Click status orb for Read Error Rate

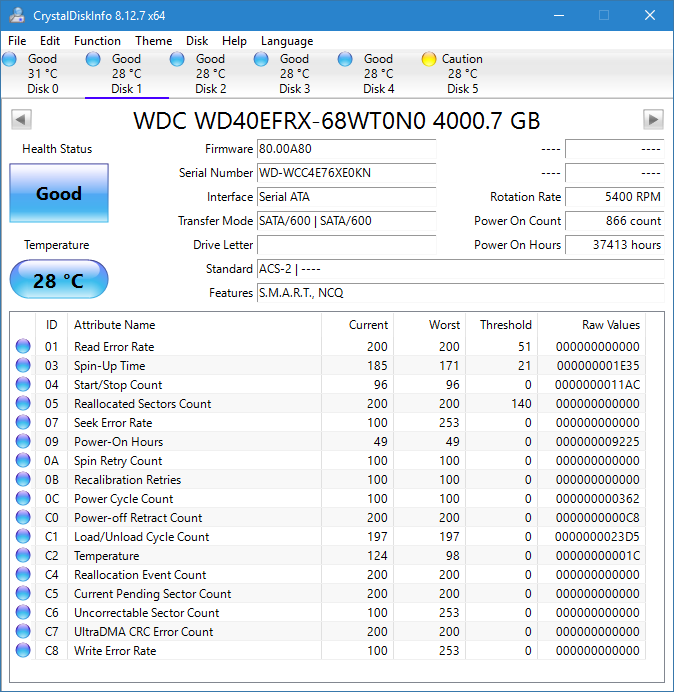click(x=23, y=346)
